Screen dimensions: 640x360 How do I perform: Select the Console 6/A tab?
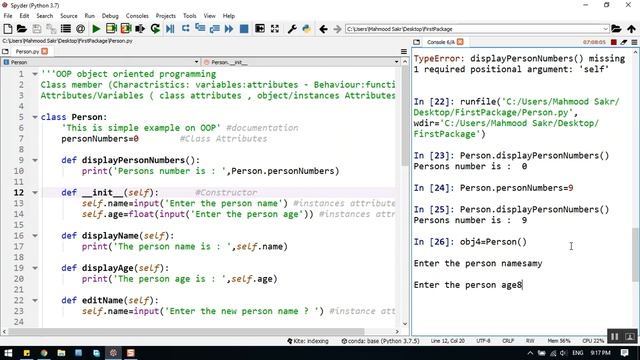pos(440,42)
